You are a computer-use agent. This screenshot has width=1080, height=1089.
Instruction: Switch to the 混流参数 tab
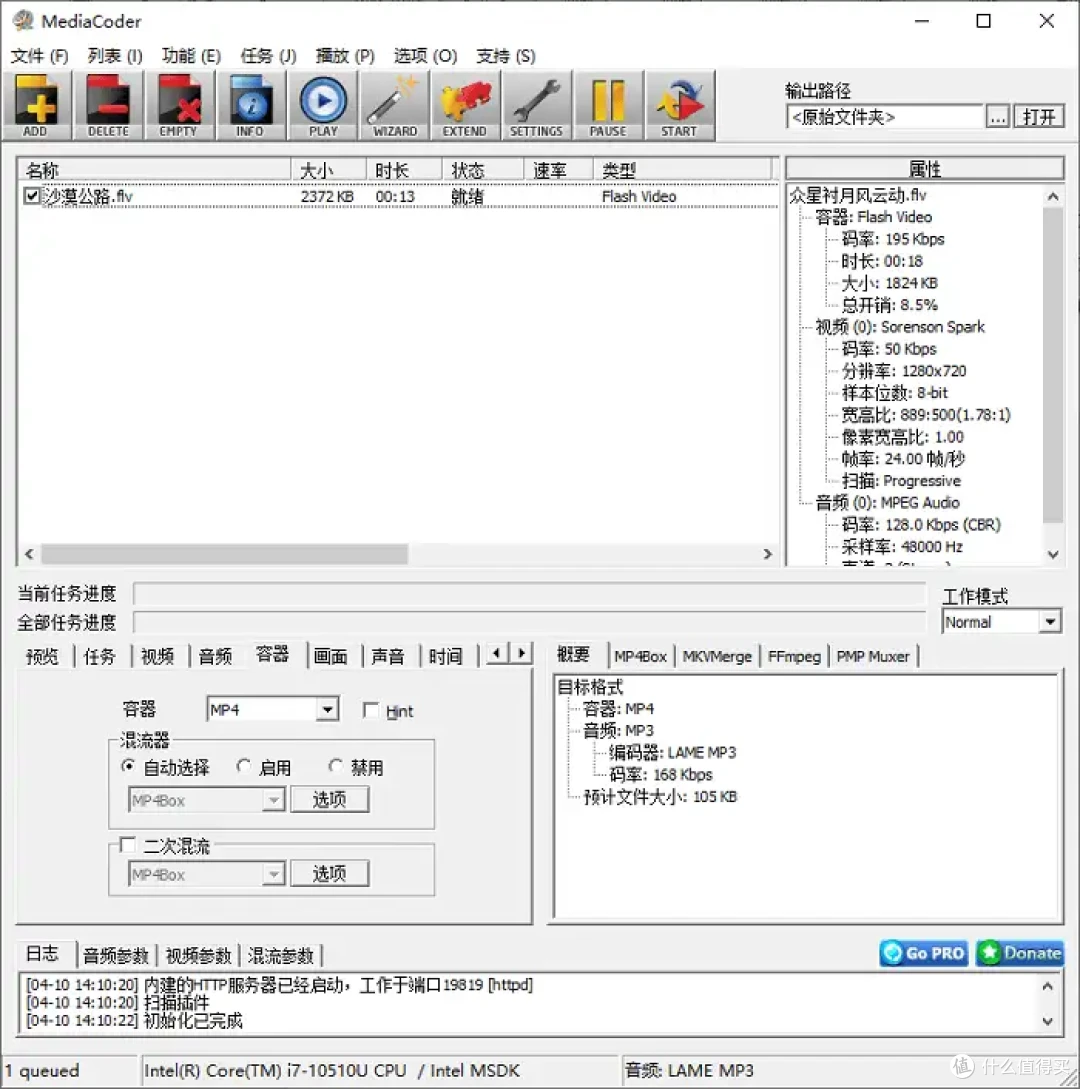281,956
